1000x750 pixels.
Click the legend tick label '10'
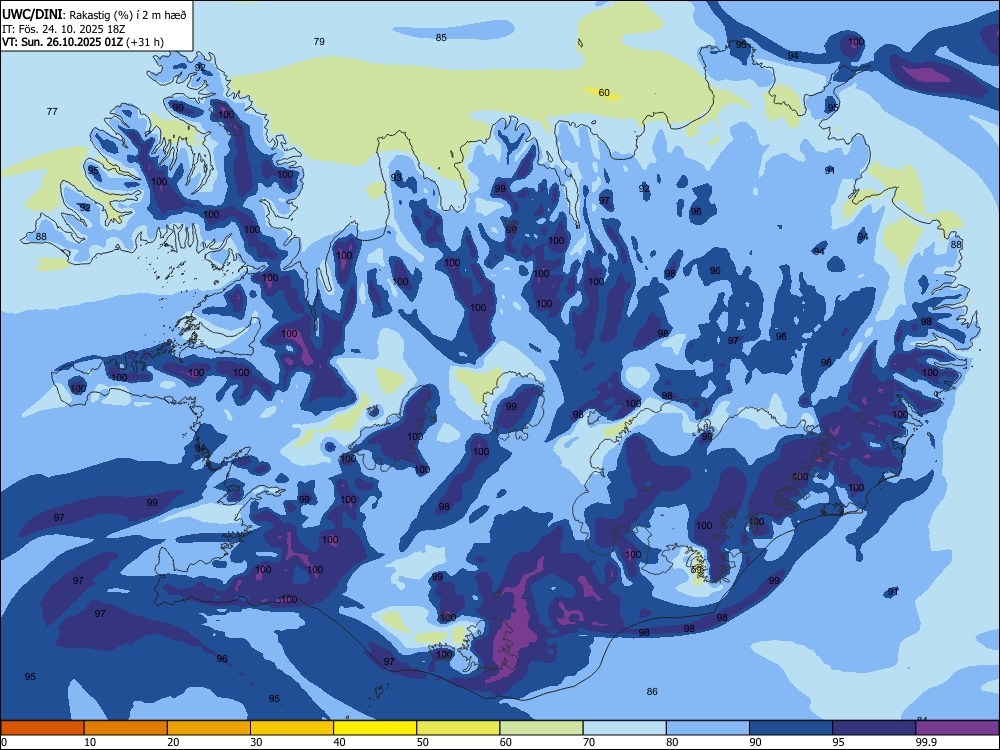(90, 742)
